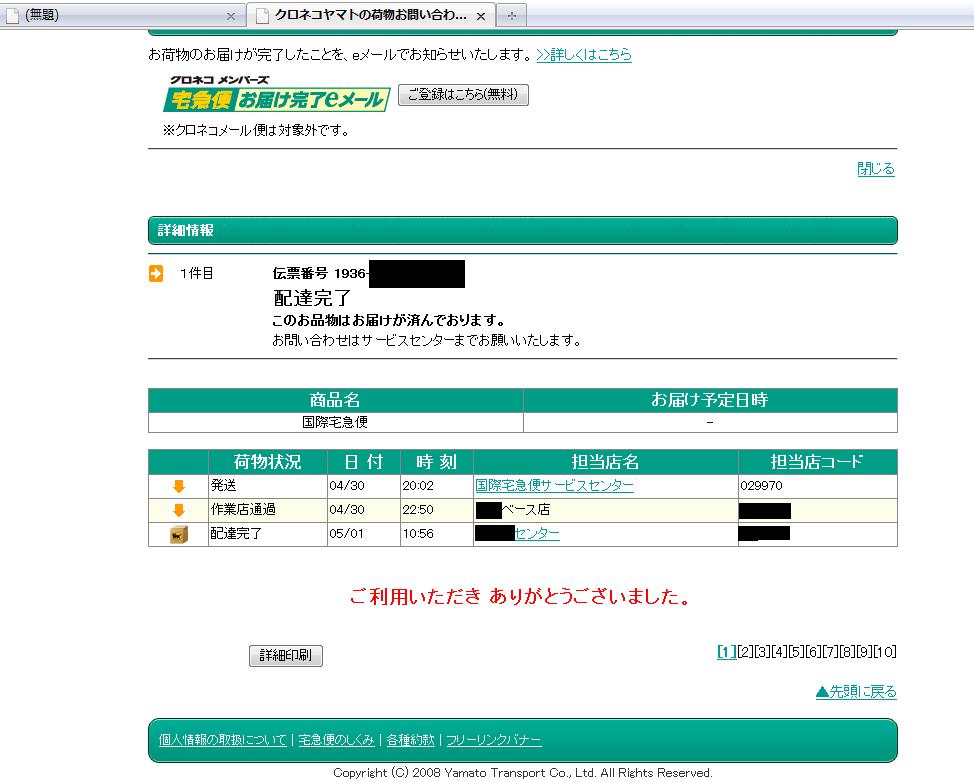Click the 閉じる link

pos(876,168)
